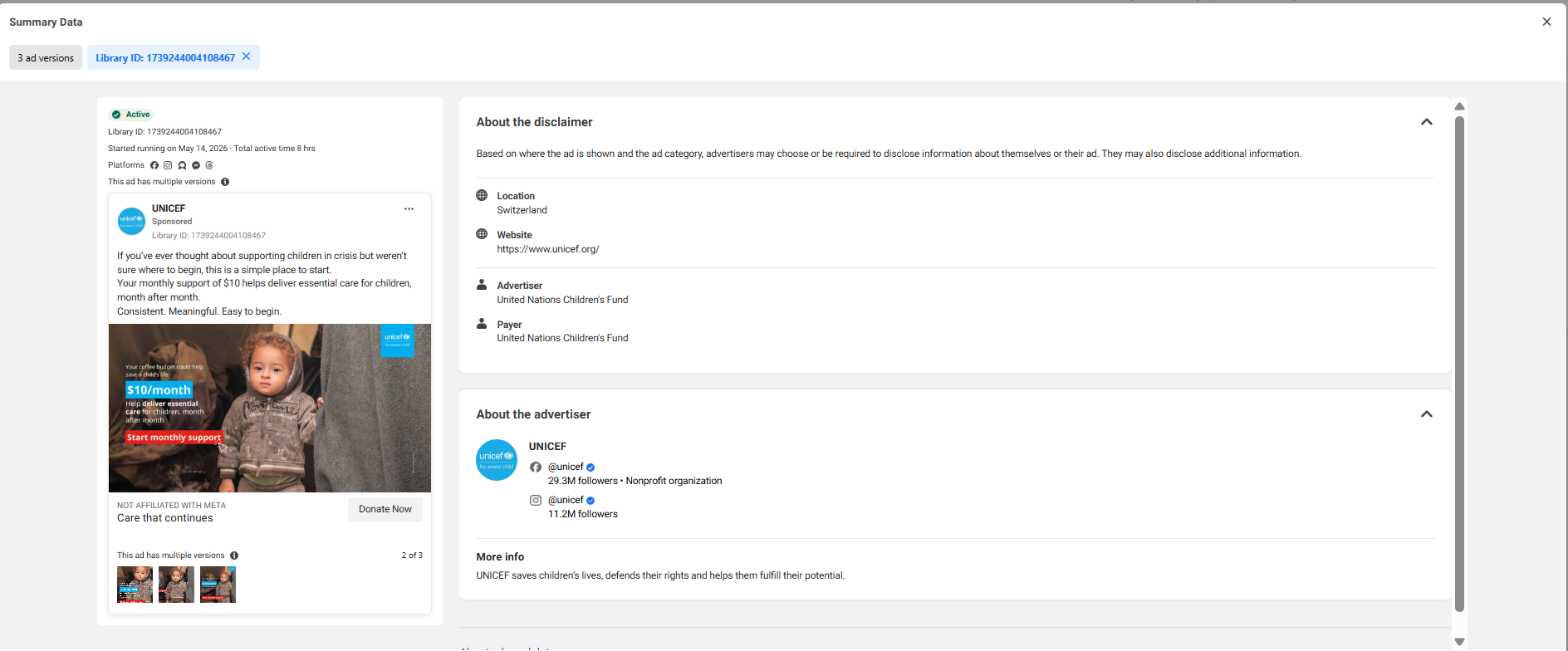This screenshot has width=1568, height=651.
Task: Click the Instagram icon next to @unicef
Action: [x=536, y=500]
